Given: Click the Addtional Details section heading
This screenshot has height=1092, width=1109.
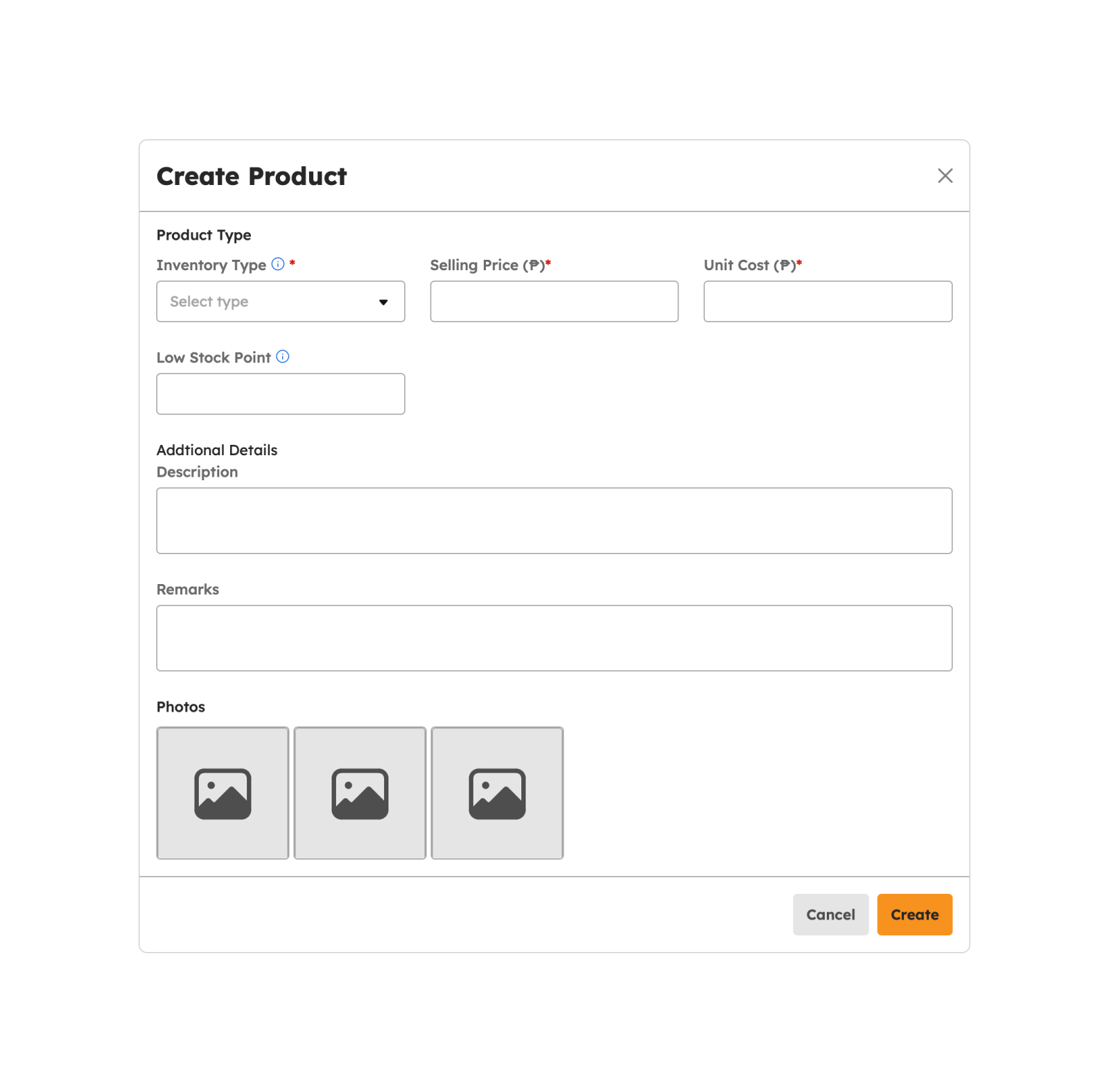Looking at the screenshot, I should (217, 450).
